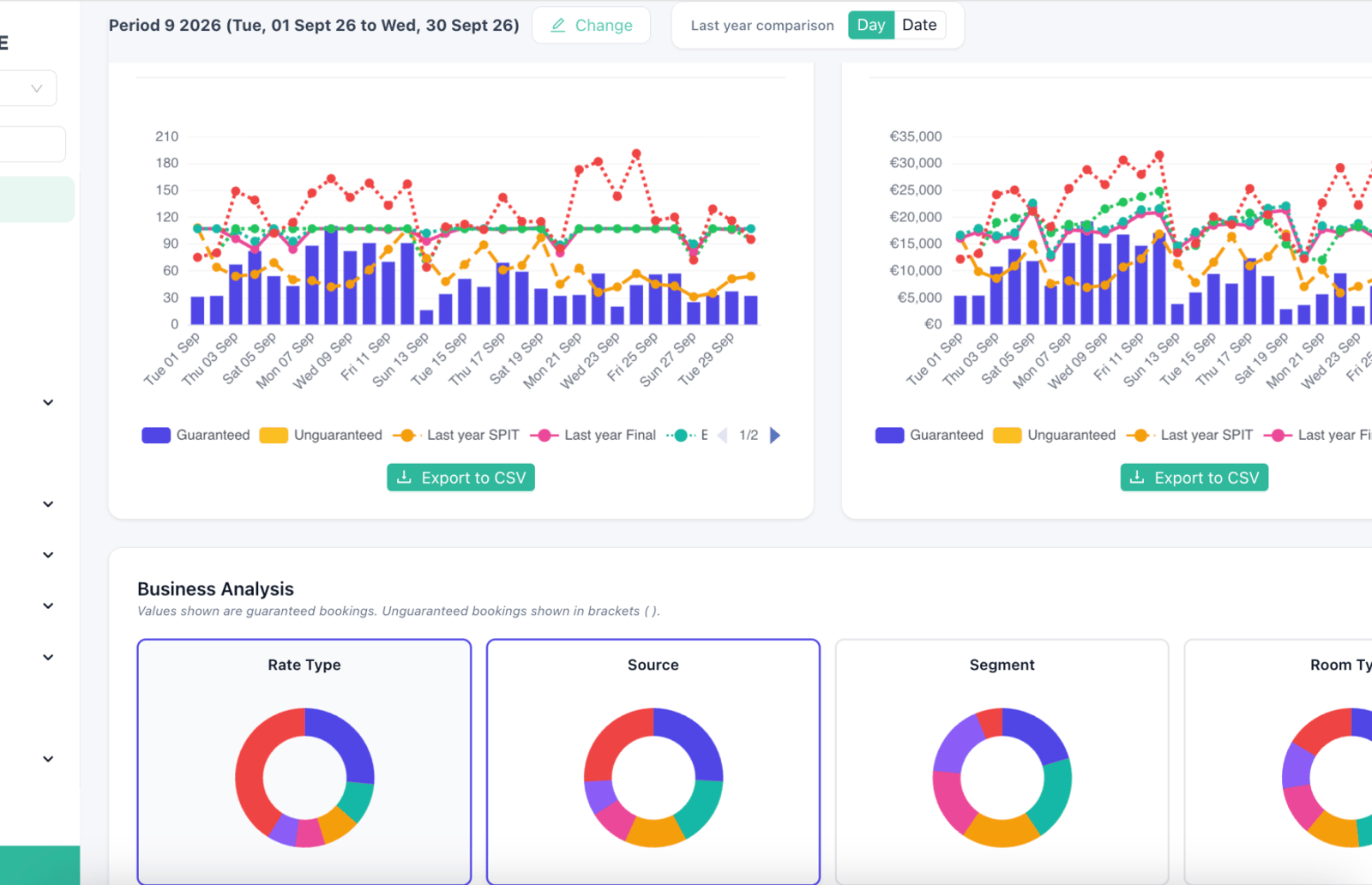Click Unguaranteed yellow swatch in right chart legend
The width and height of the screenshot is (1372, 885).
click(x=1008, y=436)
